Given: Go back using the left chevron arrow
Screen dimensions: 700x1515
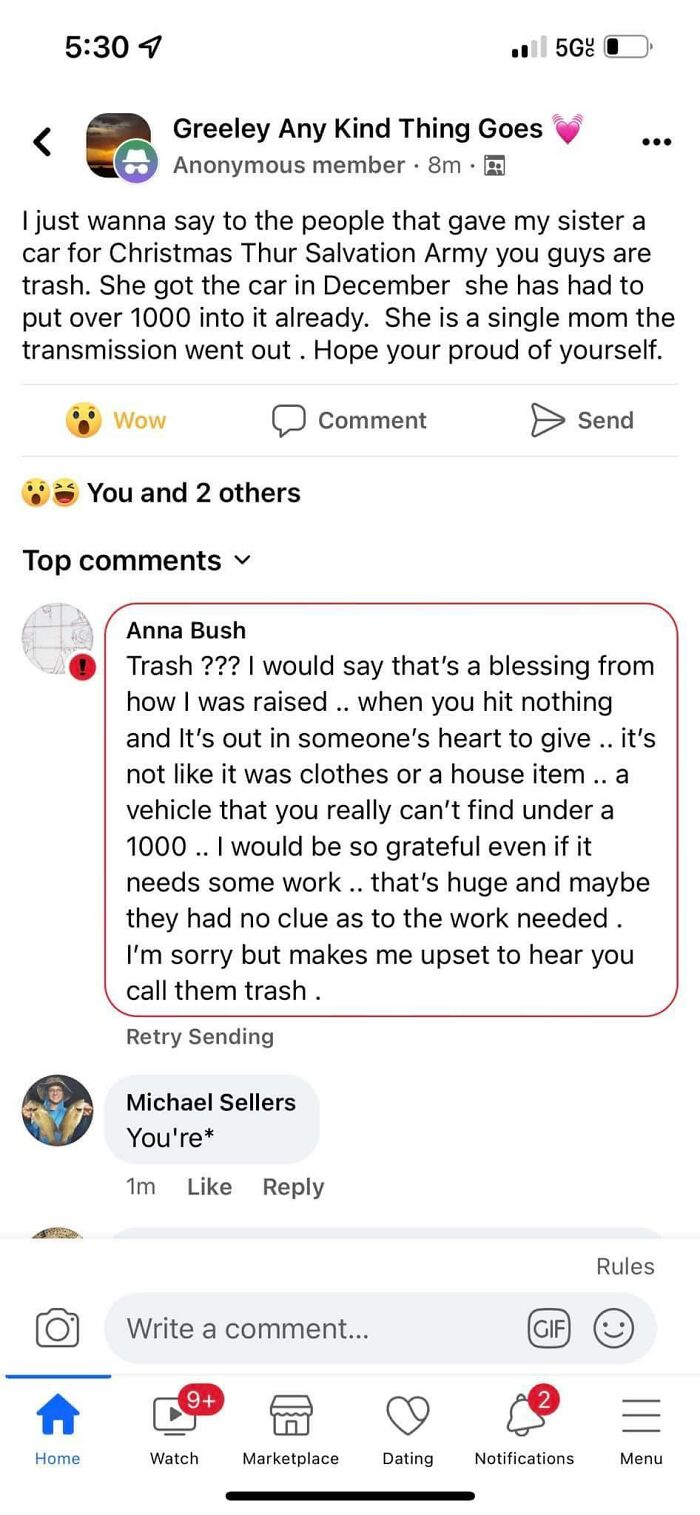Looking at the screenshot, I should 42,141.
